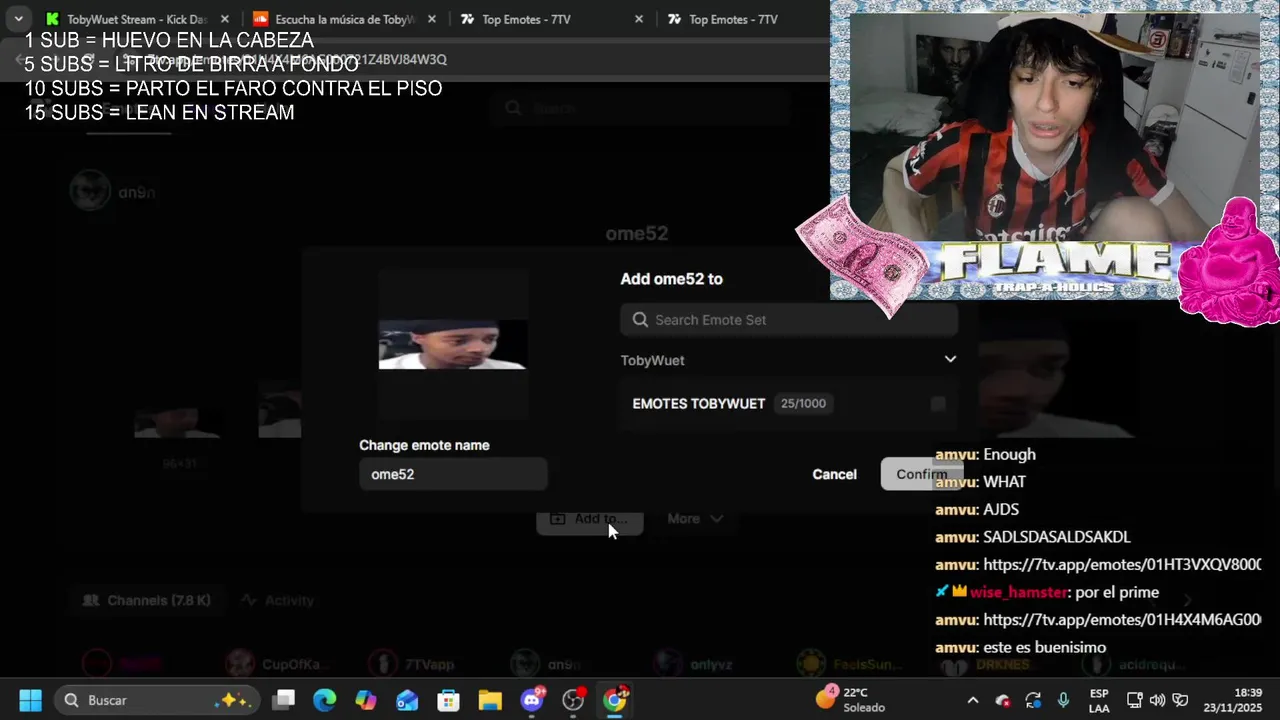Close the TobyWuet Stream Kick tab

(225, 19)
